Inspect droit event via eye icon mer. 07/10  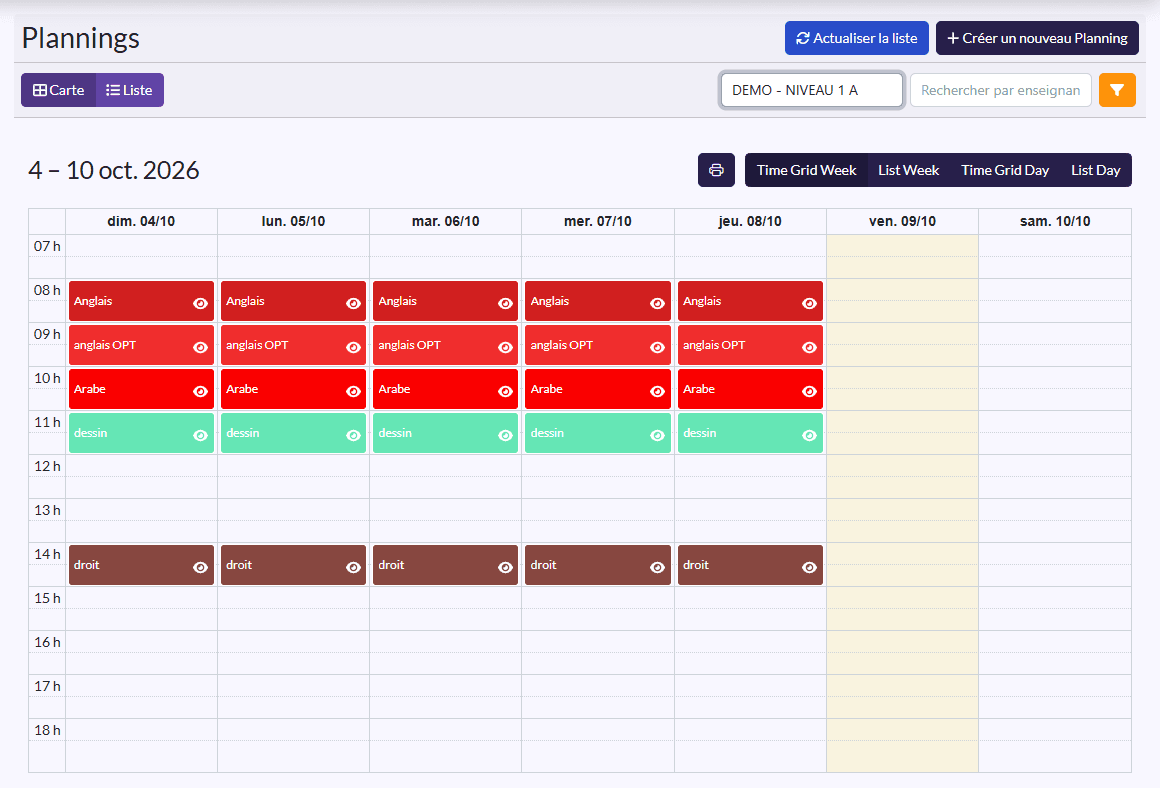pos(657,568)
